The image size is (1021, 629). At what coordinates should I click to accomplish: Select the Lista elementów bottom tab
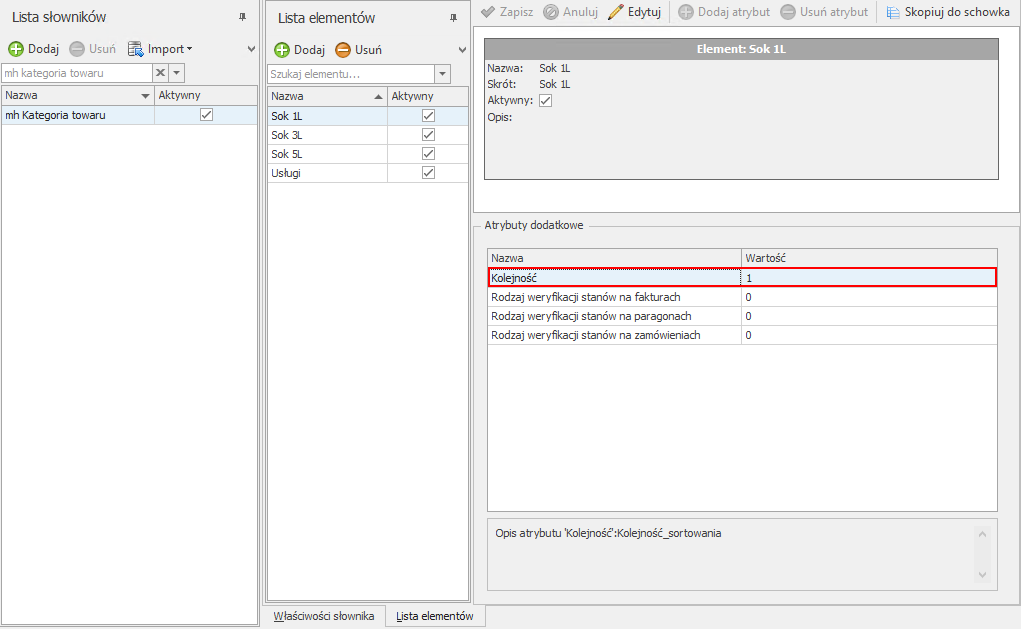tap(435, 616)
